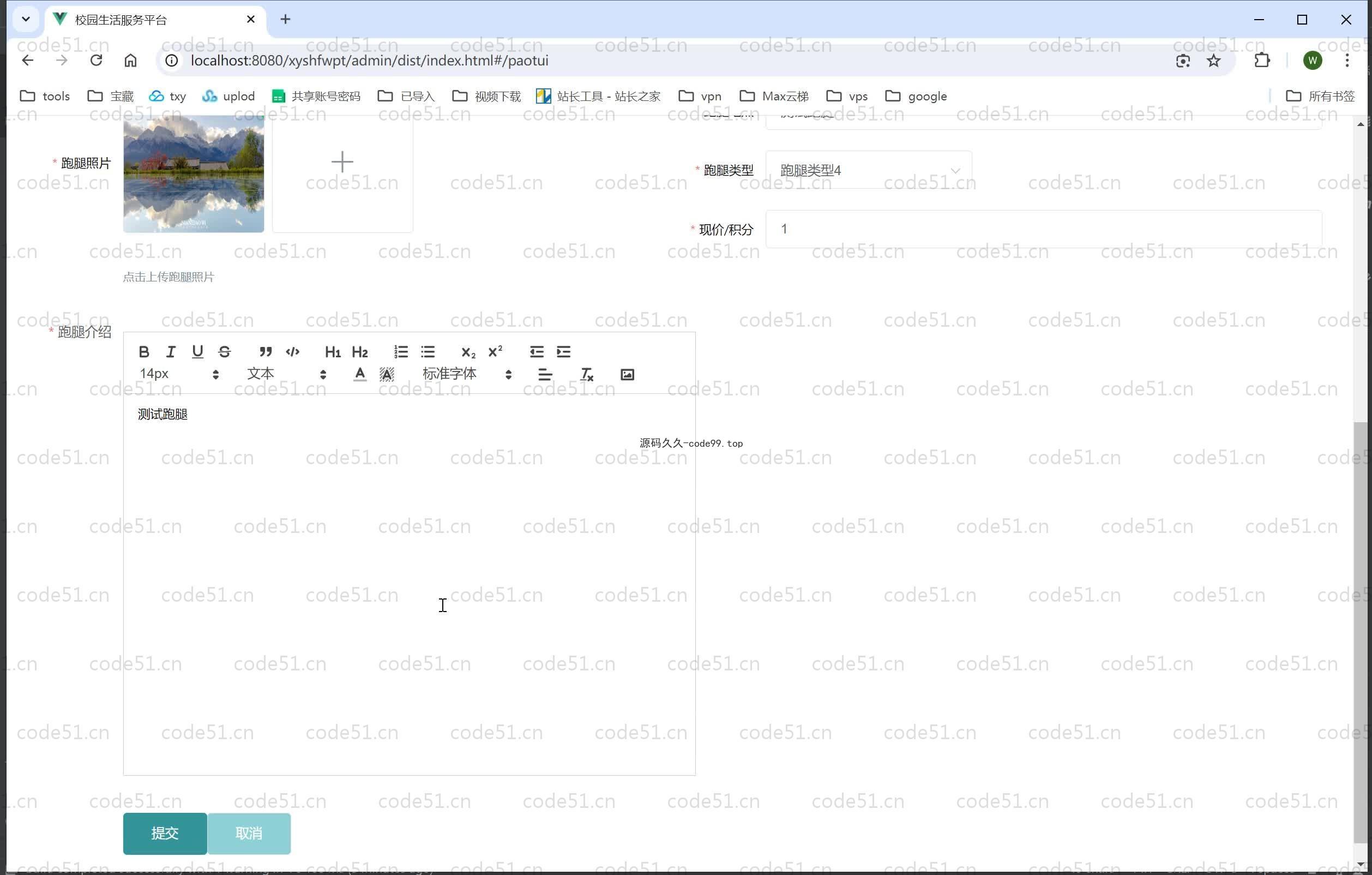
Task: Open the vps bookmark folder
Action: [847, 97]
